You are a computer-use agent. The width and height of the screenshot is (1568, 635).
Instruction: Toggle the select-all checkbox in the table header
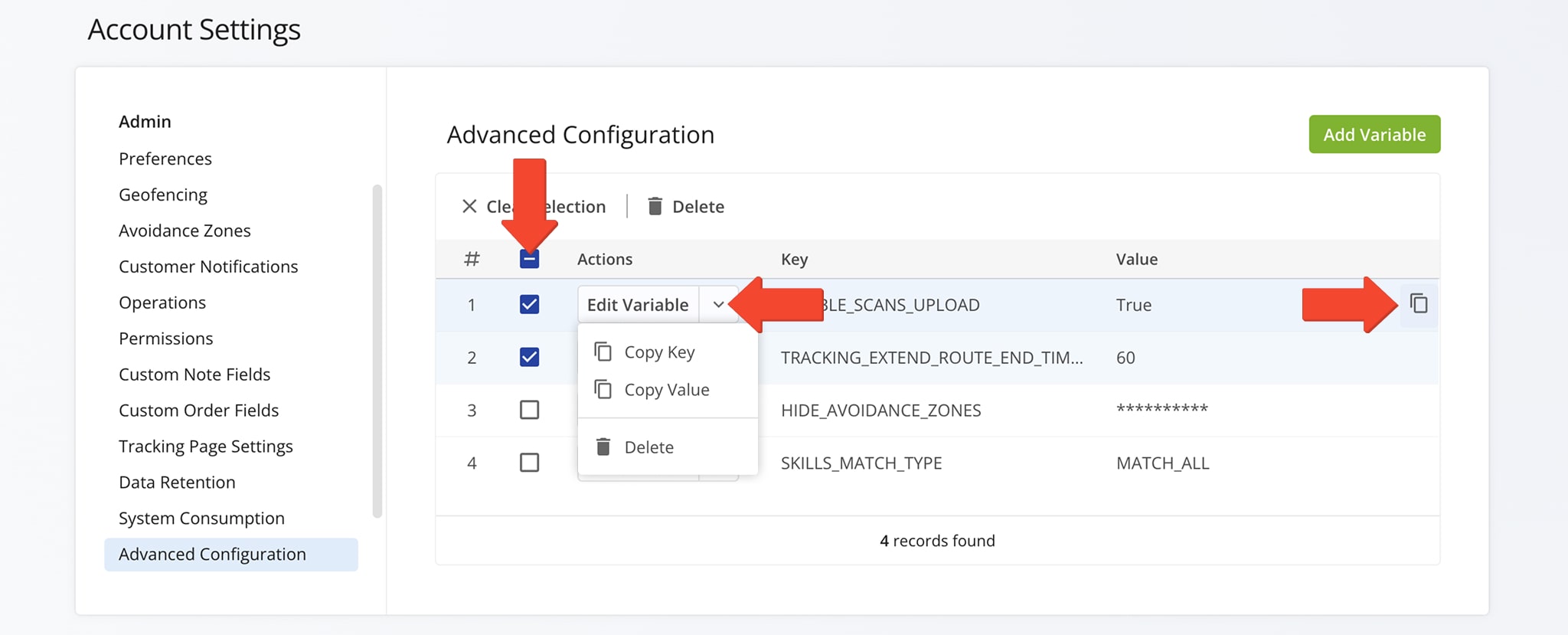(x=529, y=259)
